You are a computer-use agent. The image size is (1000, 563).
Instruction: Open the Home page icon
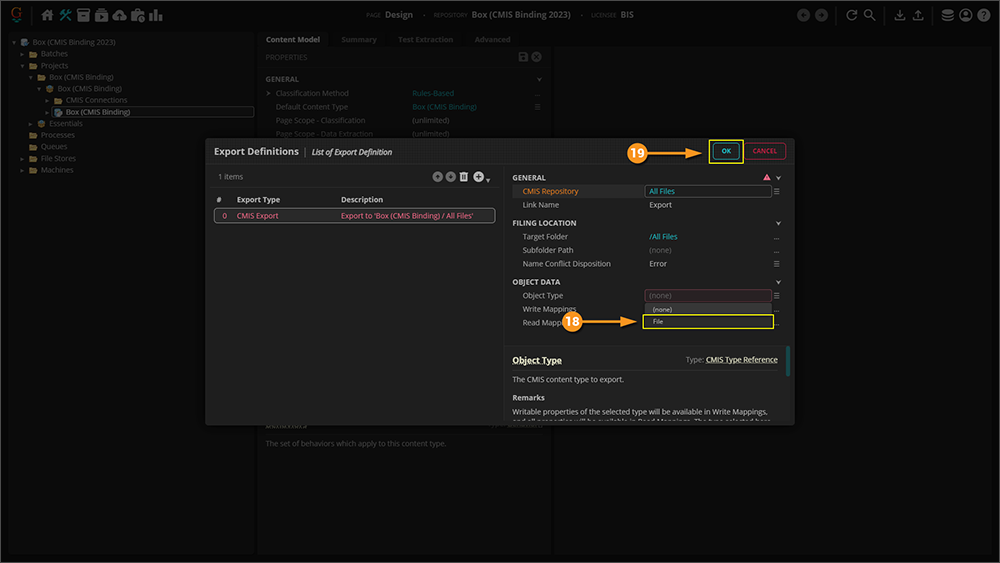click(47, 15)
